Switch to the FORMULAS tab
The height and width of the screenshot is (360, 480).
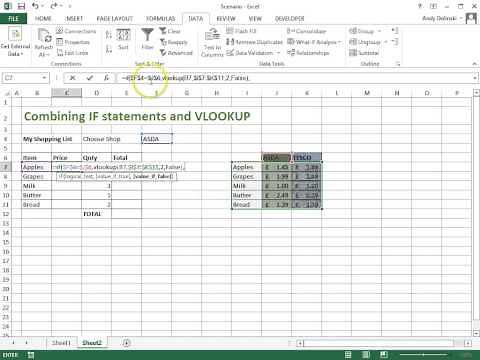(161, 18)
